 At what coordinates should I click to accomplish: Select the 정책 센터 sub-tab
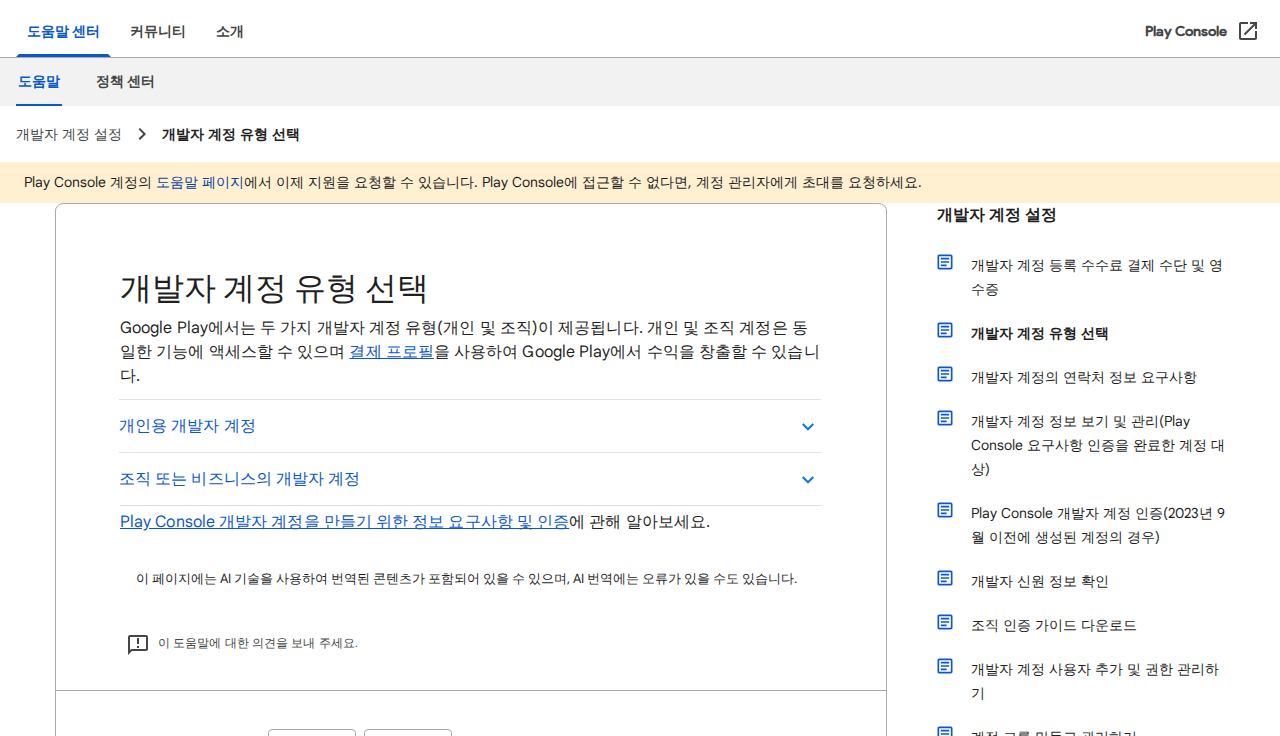pos(125,82)
